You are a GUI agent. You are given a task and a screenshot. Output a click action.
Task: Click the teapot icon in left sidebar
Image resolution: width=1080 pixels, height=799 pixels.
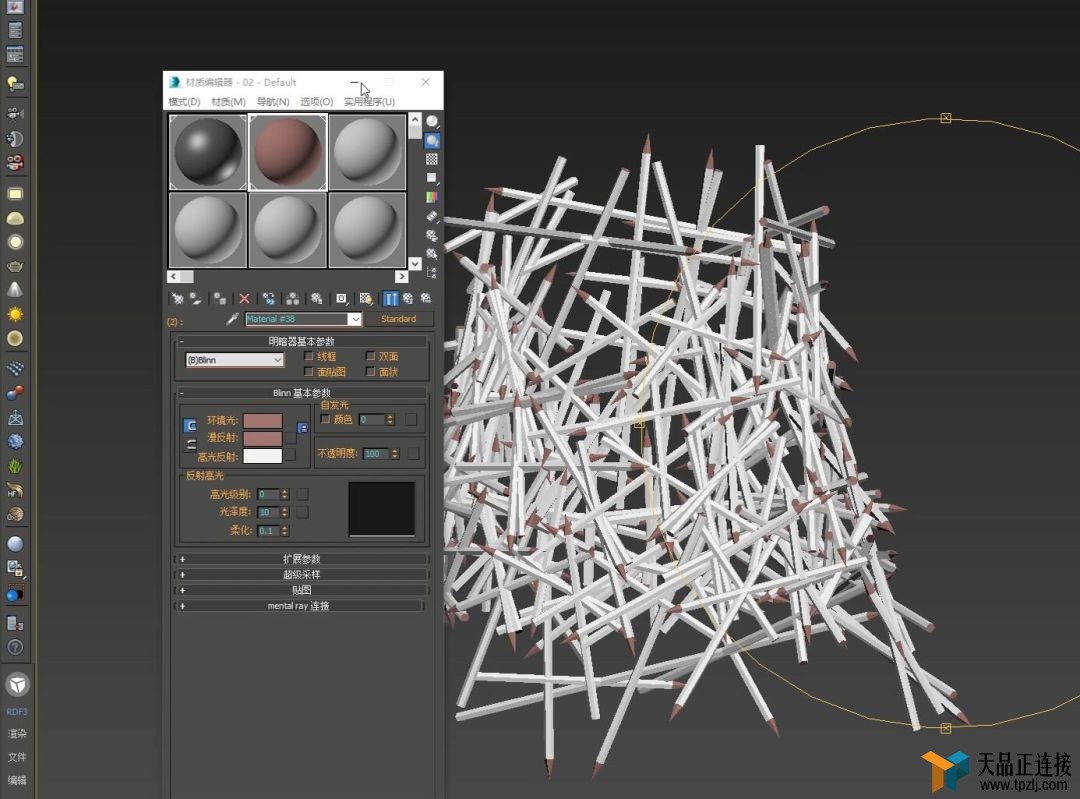[x=15, y=266]
